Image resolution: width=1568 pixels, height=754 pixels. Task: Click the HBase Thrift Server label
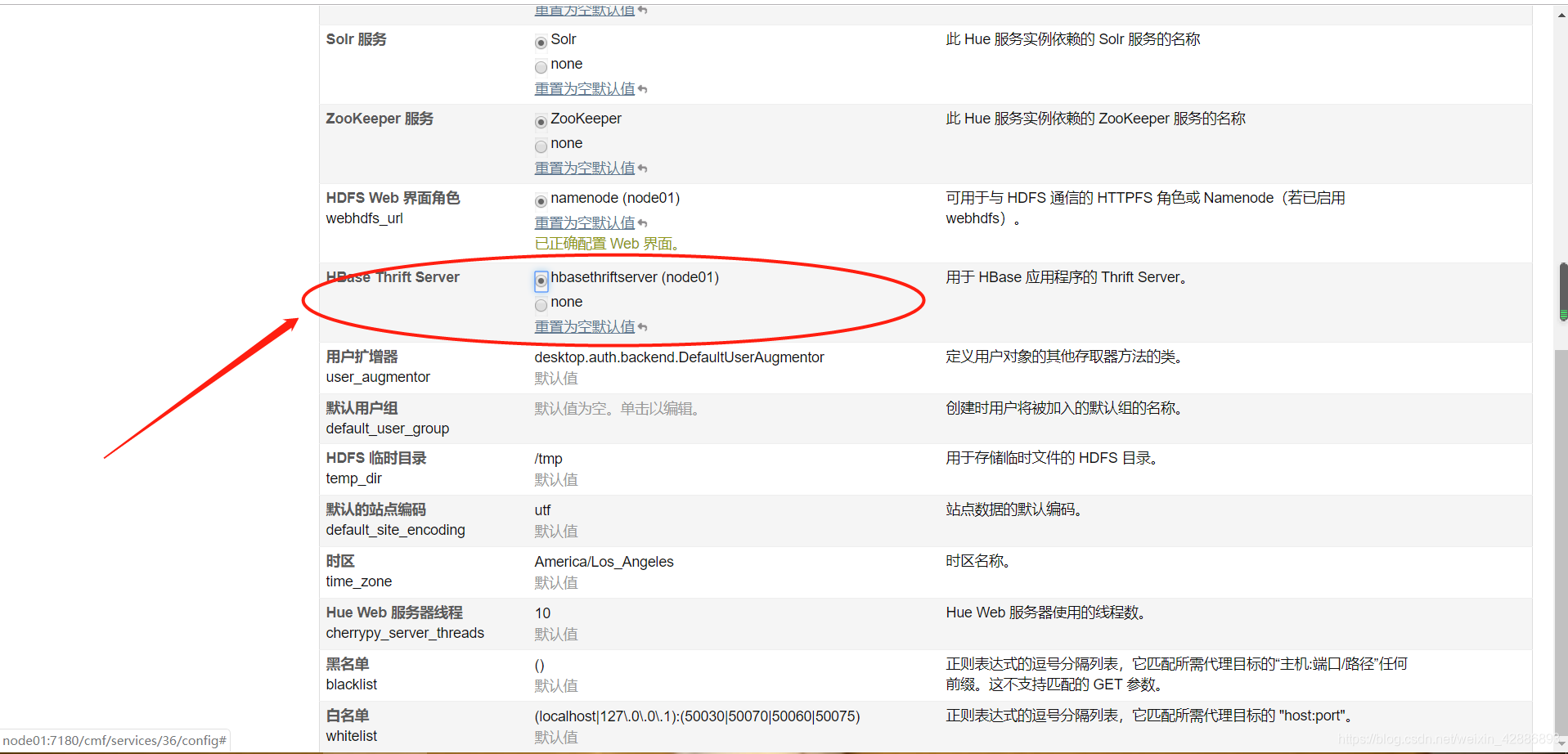[x=393, y=277]
